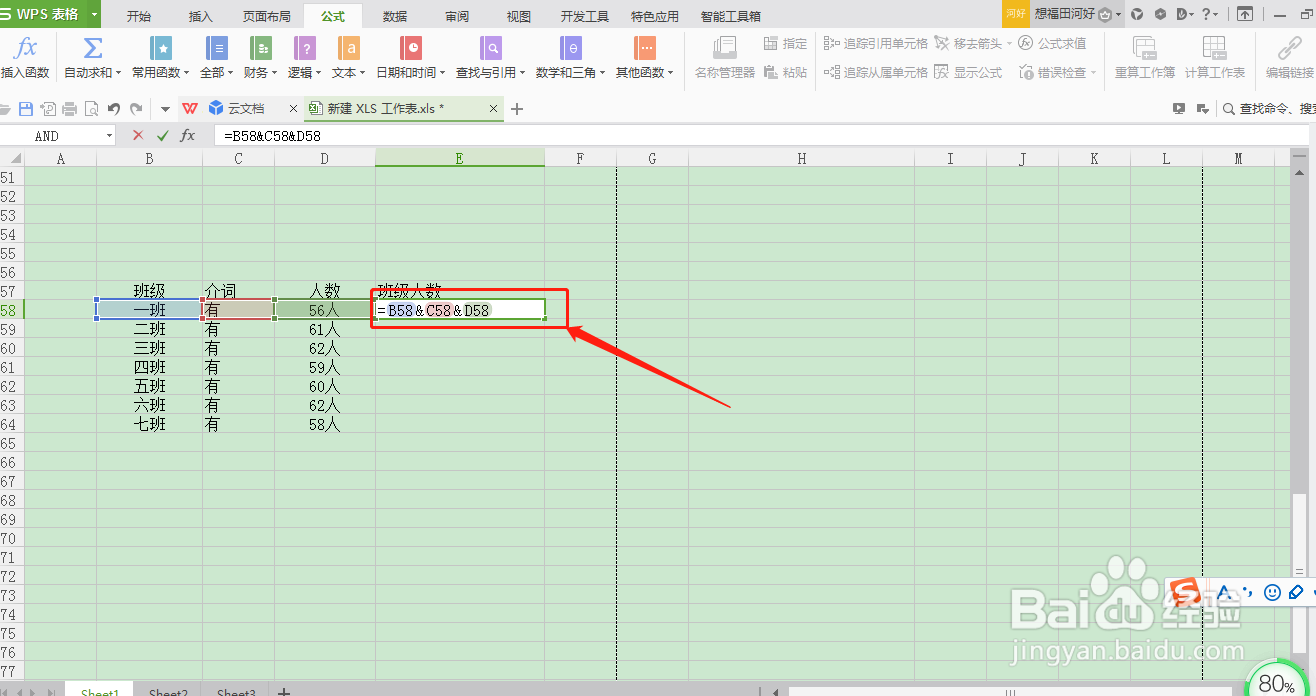This screenshot has width=1316, height=696.
Task: Expand the AutoSum (自动求和) dropdown arrow
Action: [118, 73]
